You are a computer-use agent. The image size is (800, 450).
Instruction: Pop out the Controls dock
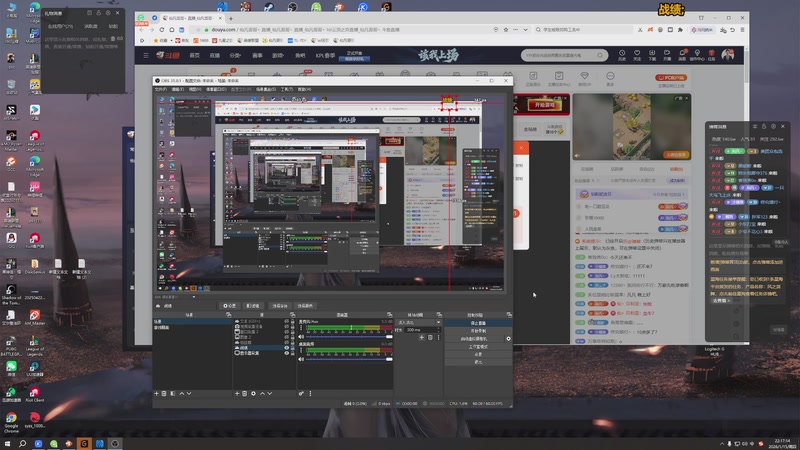(509, 315)
